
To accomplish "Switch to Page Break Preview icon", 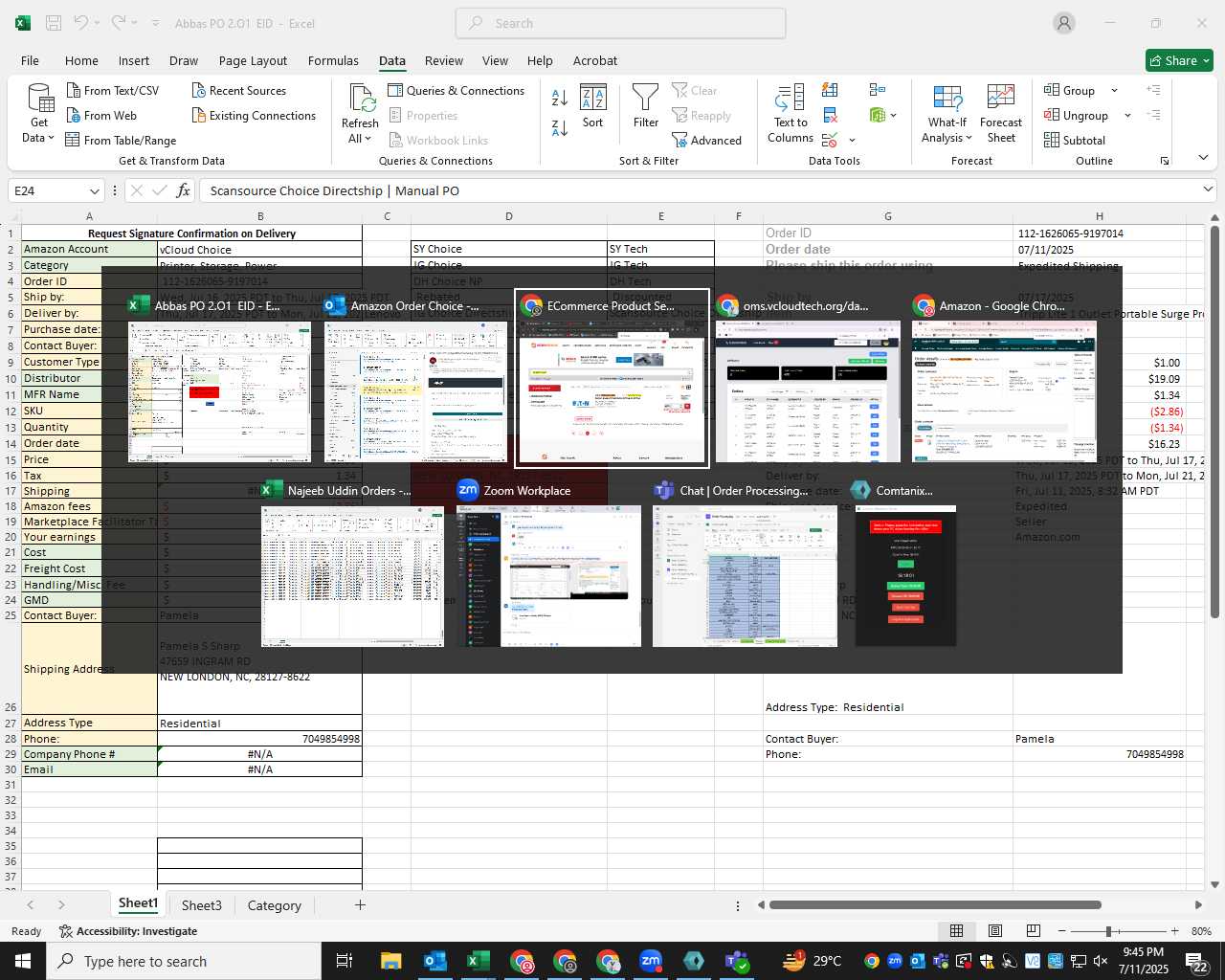I will coord(1033,931).
